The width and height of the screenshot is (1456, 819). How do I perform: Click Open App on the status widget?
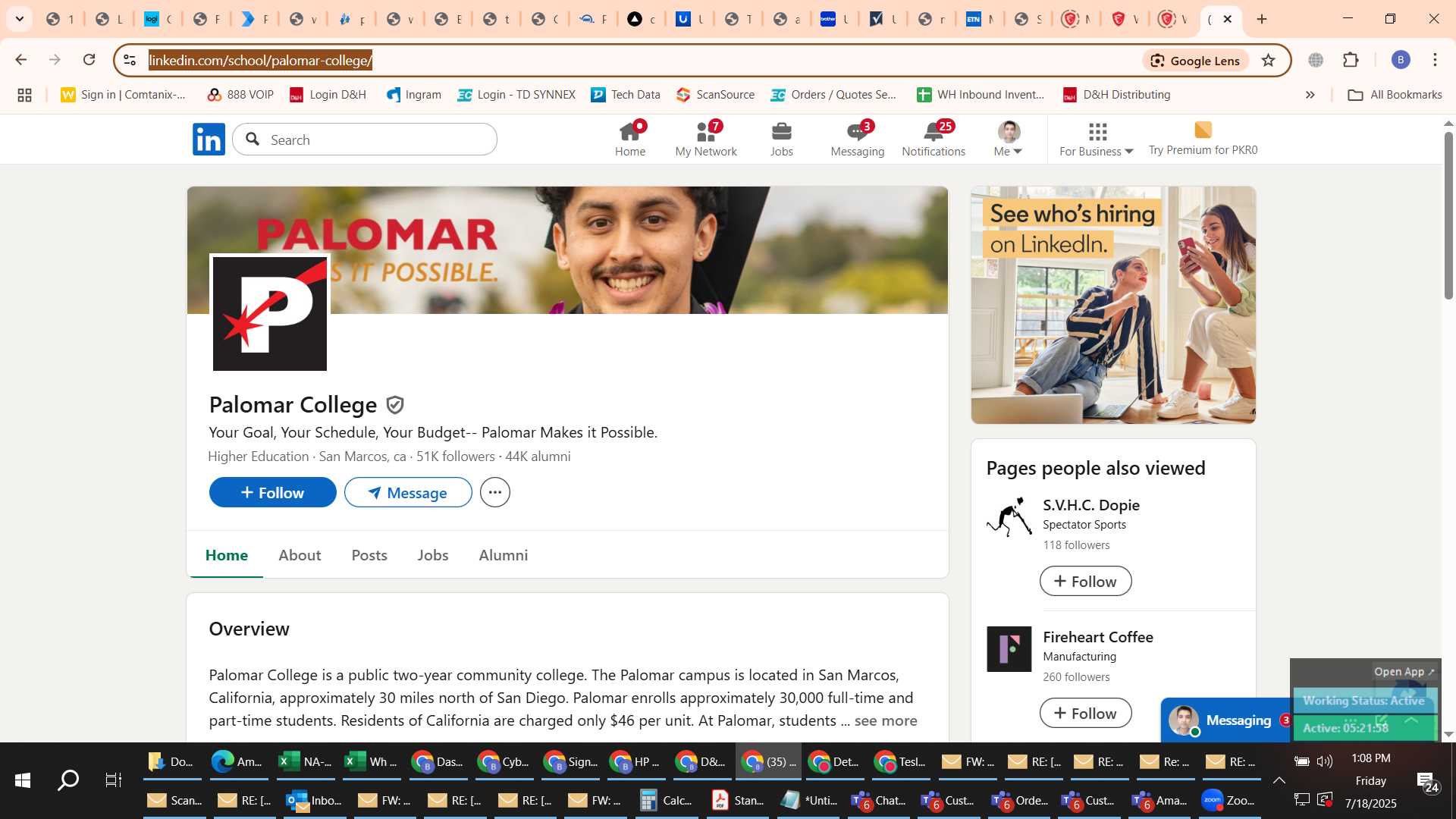[x=1404, y=672]
